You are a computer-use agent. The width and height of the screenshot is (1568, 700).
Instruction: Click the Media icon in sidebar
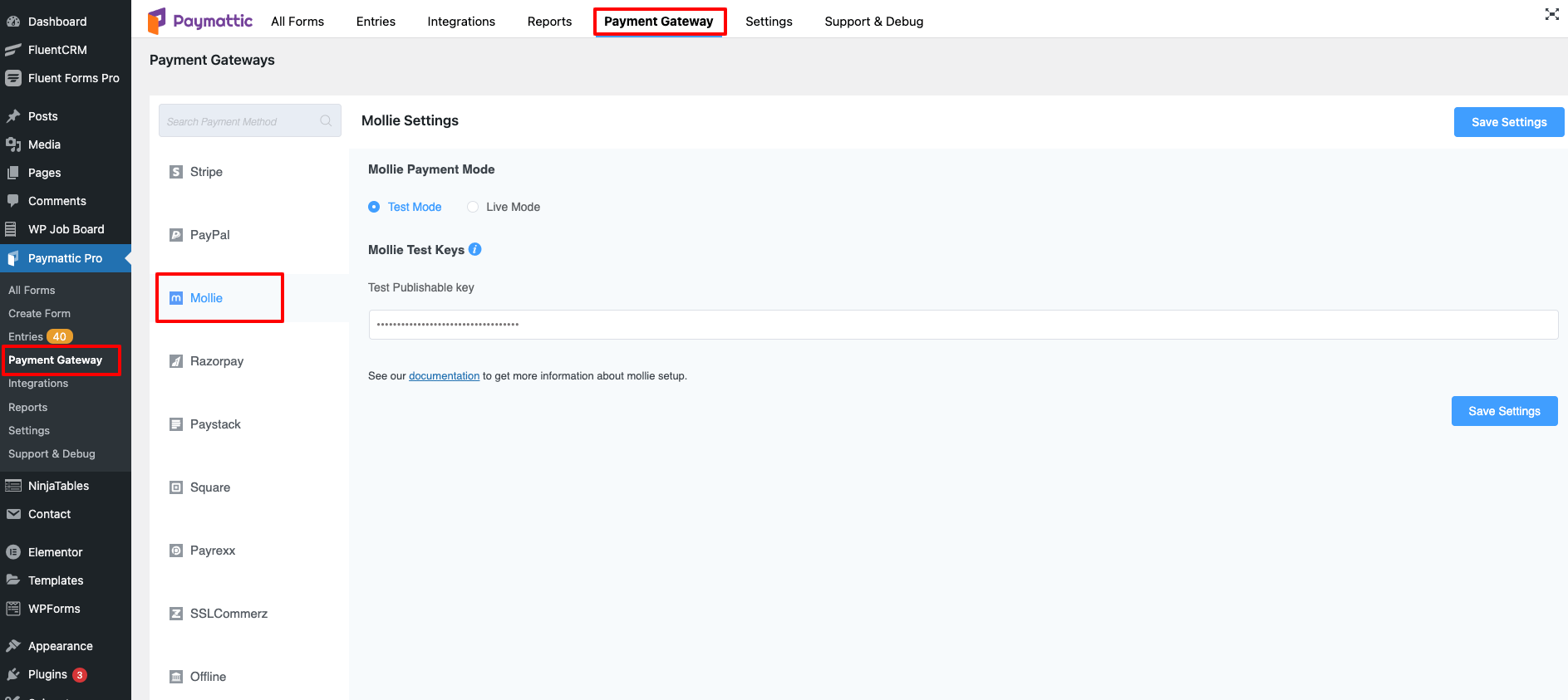[13, 144]
